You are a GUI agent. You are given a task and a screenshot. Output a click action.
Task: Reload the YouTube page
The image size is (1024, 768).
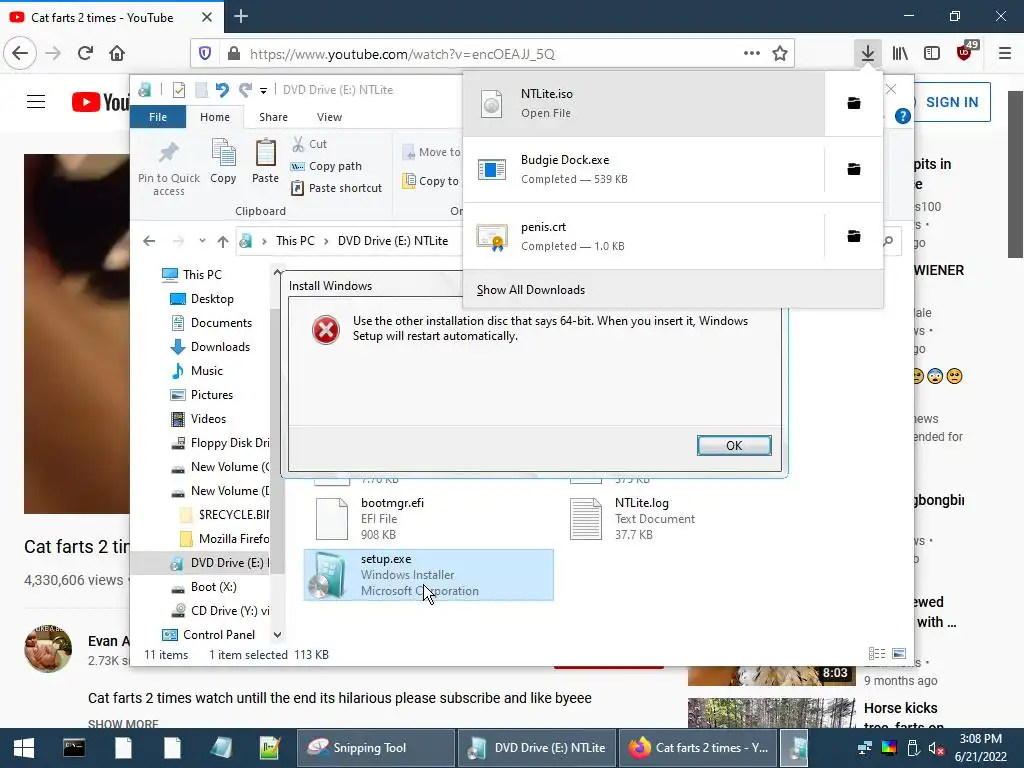(85, 54)
